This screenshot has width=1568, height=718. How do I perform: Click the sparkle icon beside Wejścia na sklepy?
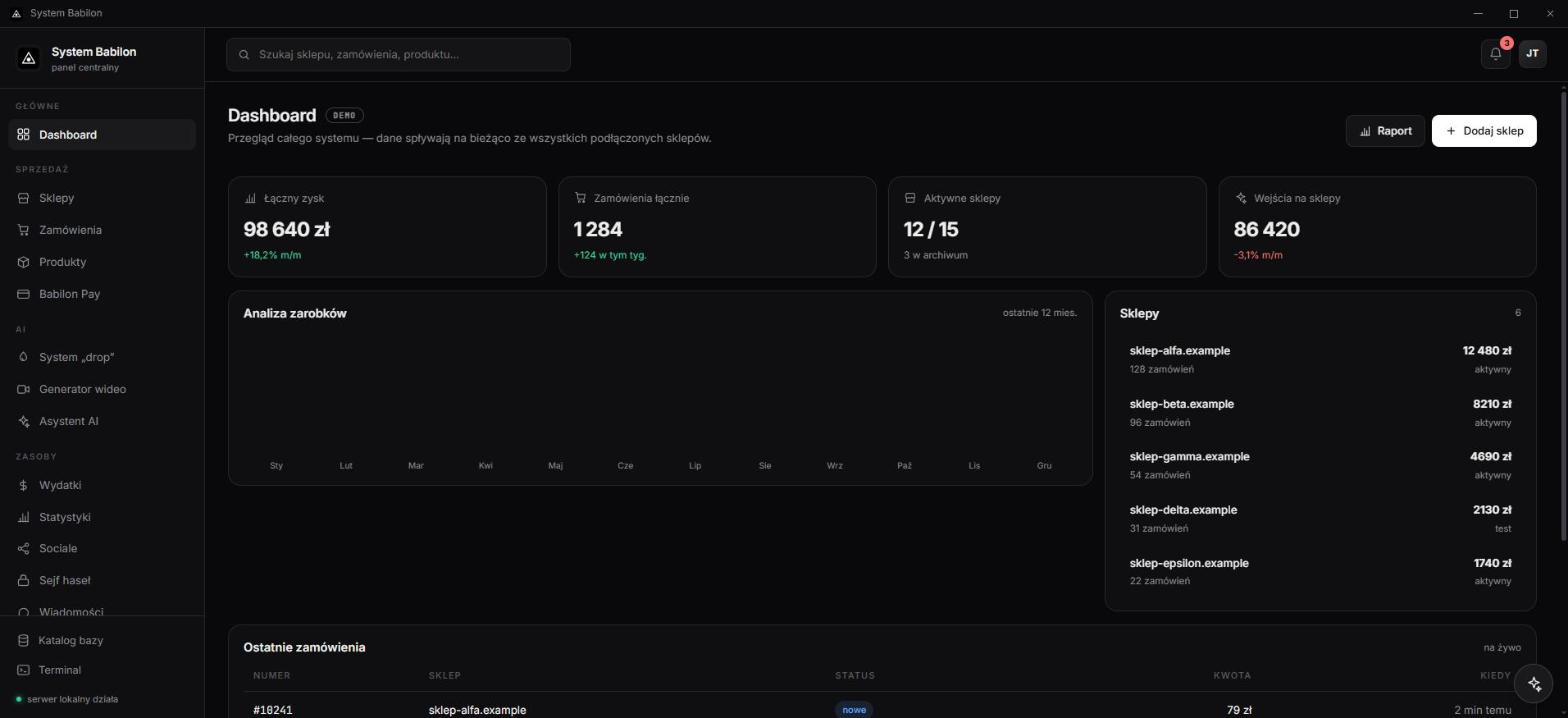coord(1241,198)
